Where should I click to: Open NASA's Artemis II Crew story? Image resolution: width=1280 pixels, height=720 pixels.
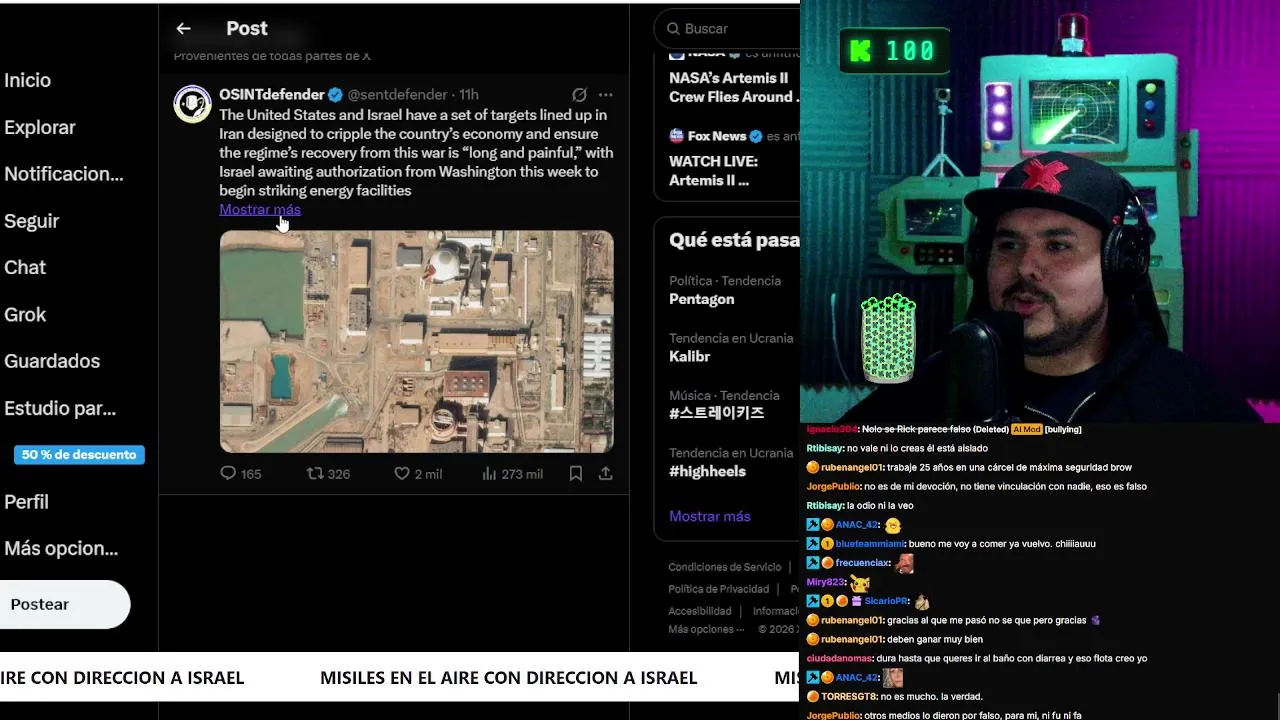point(734,87)
